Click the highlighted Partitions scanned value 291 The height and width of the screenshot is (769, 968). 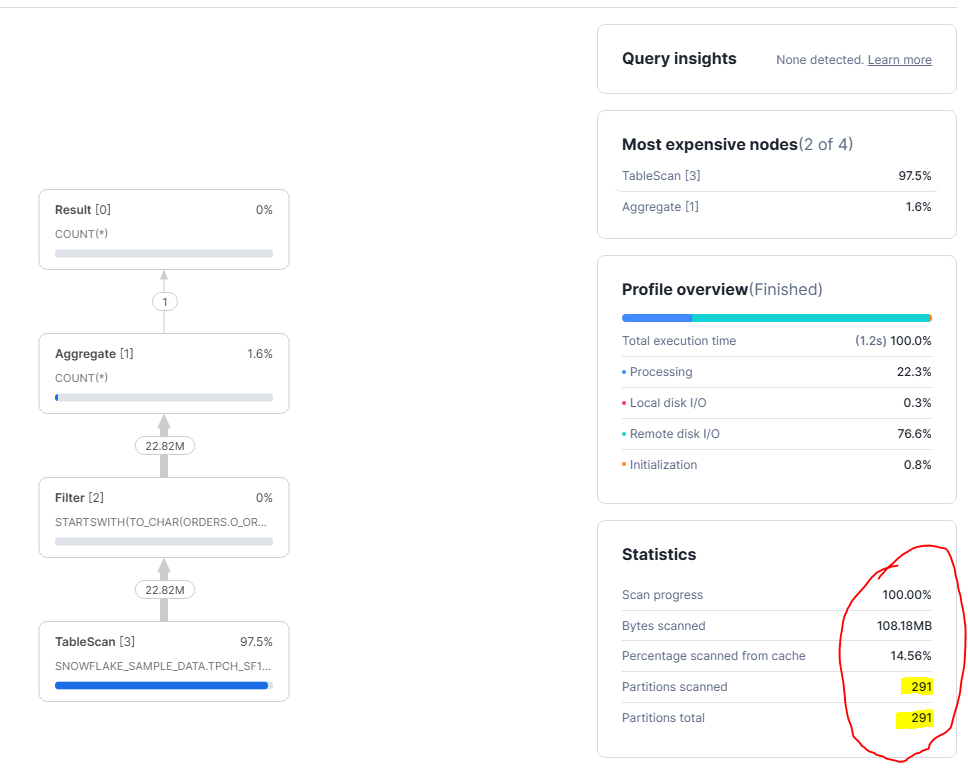[918, 687]
